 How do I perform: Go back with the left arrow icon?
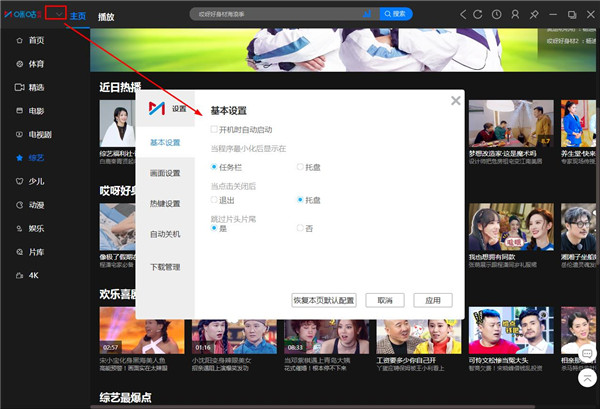[463, 15]
